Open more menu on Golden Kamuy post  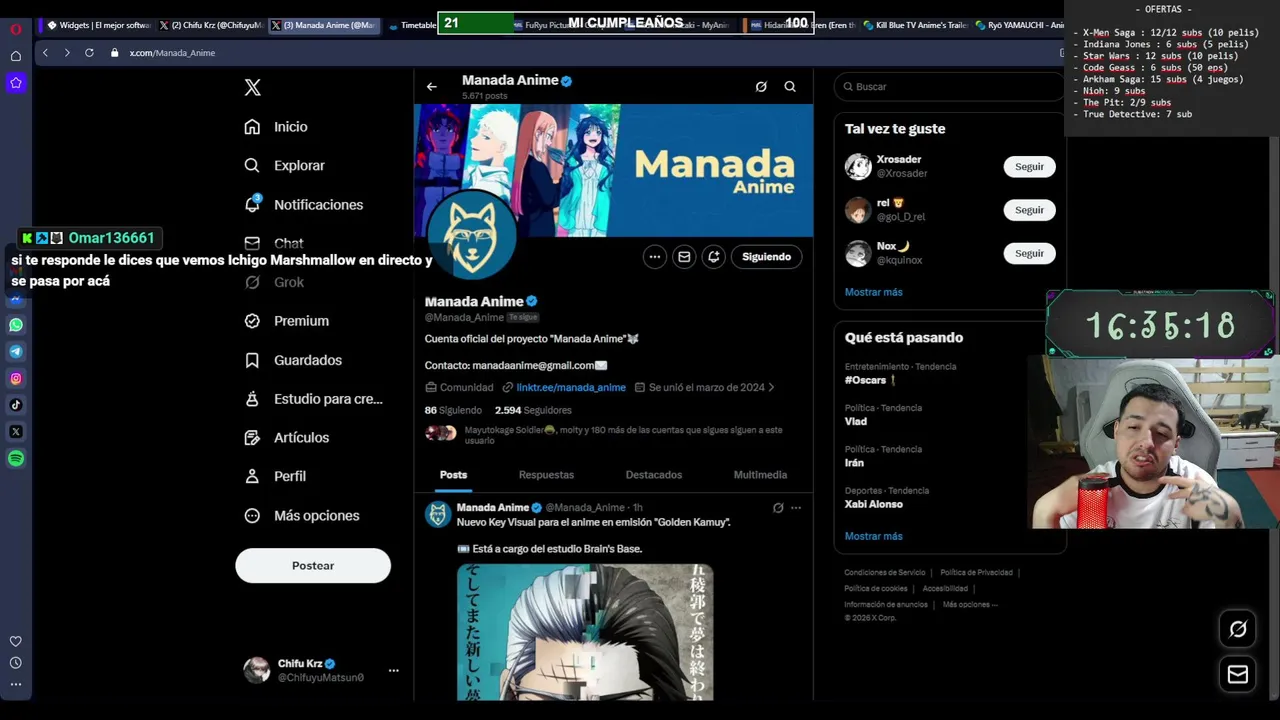pos(796,508)
